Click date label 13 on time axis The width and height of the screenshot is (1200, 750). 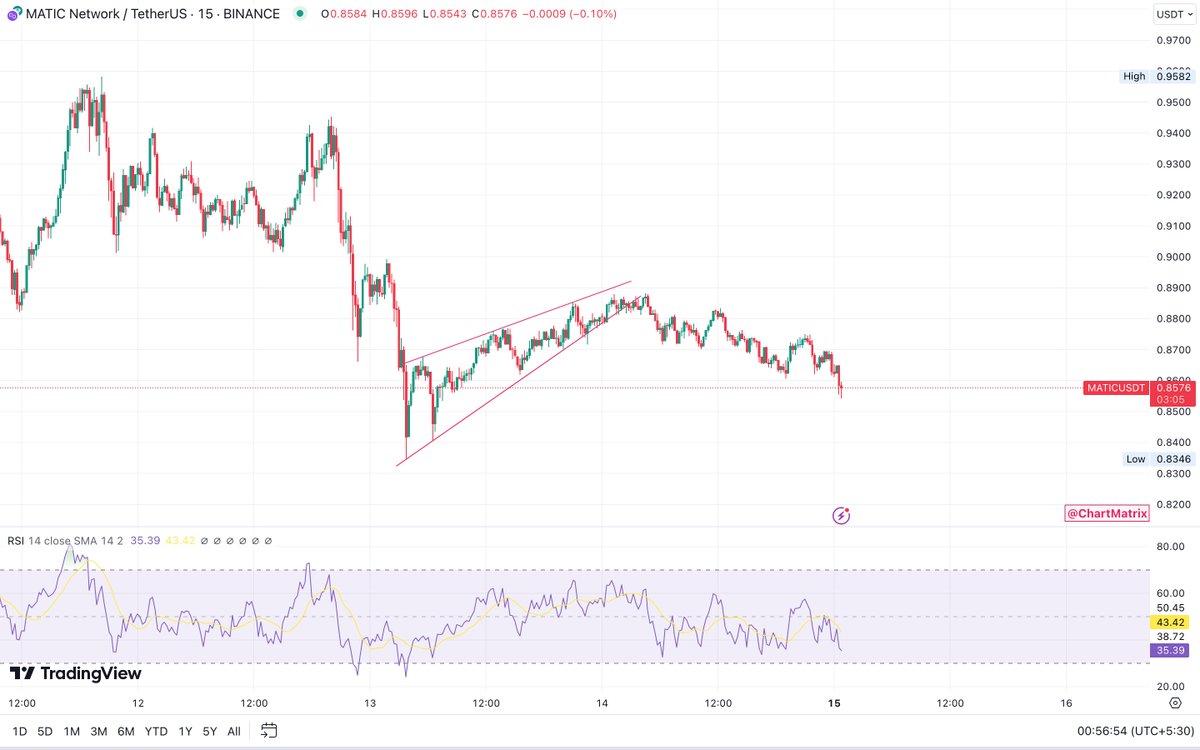pos(370,703)
